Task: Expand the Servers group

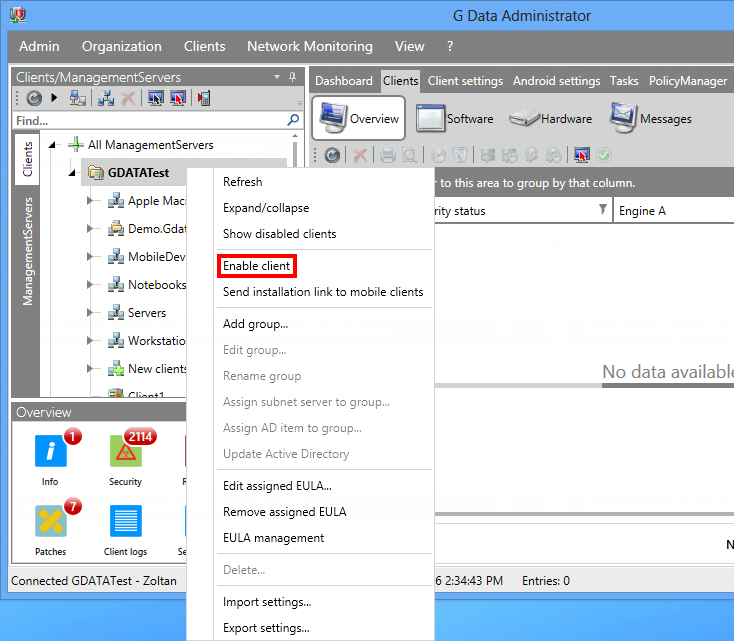Action: pos(89,313)
